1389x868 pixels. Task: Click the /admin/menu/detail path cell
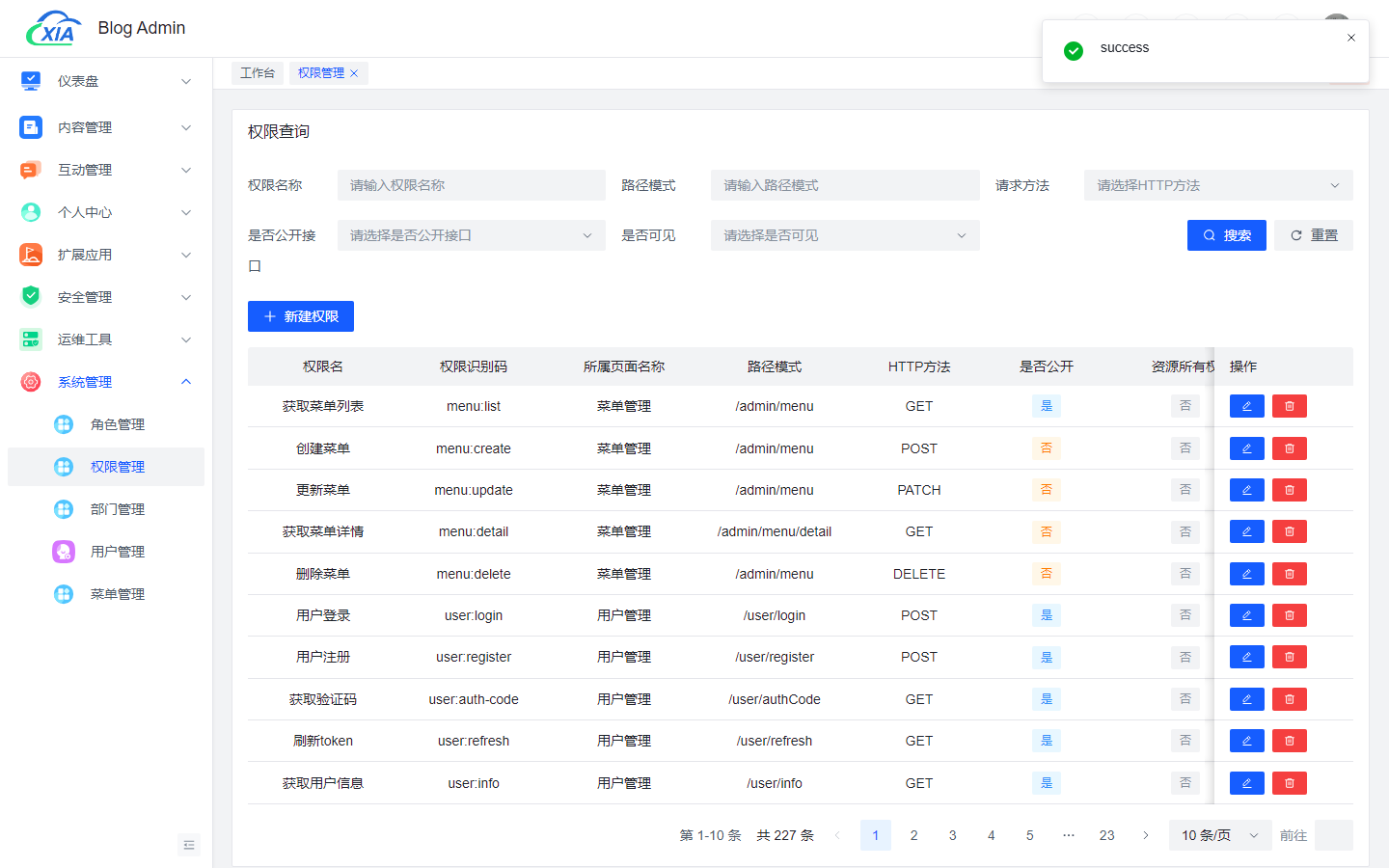pyautogui.click(x=775, y=531)
